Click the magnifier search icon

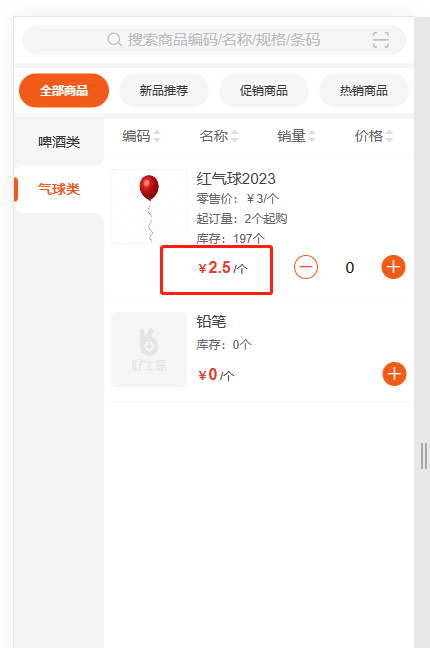coord(114,40)
